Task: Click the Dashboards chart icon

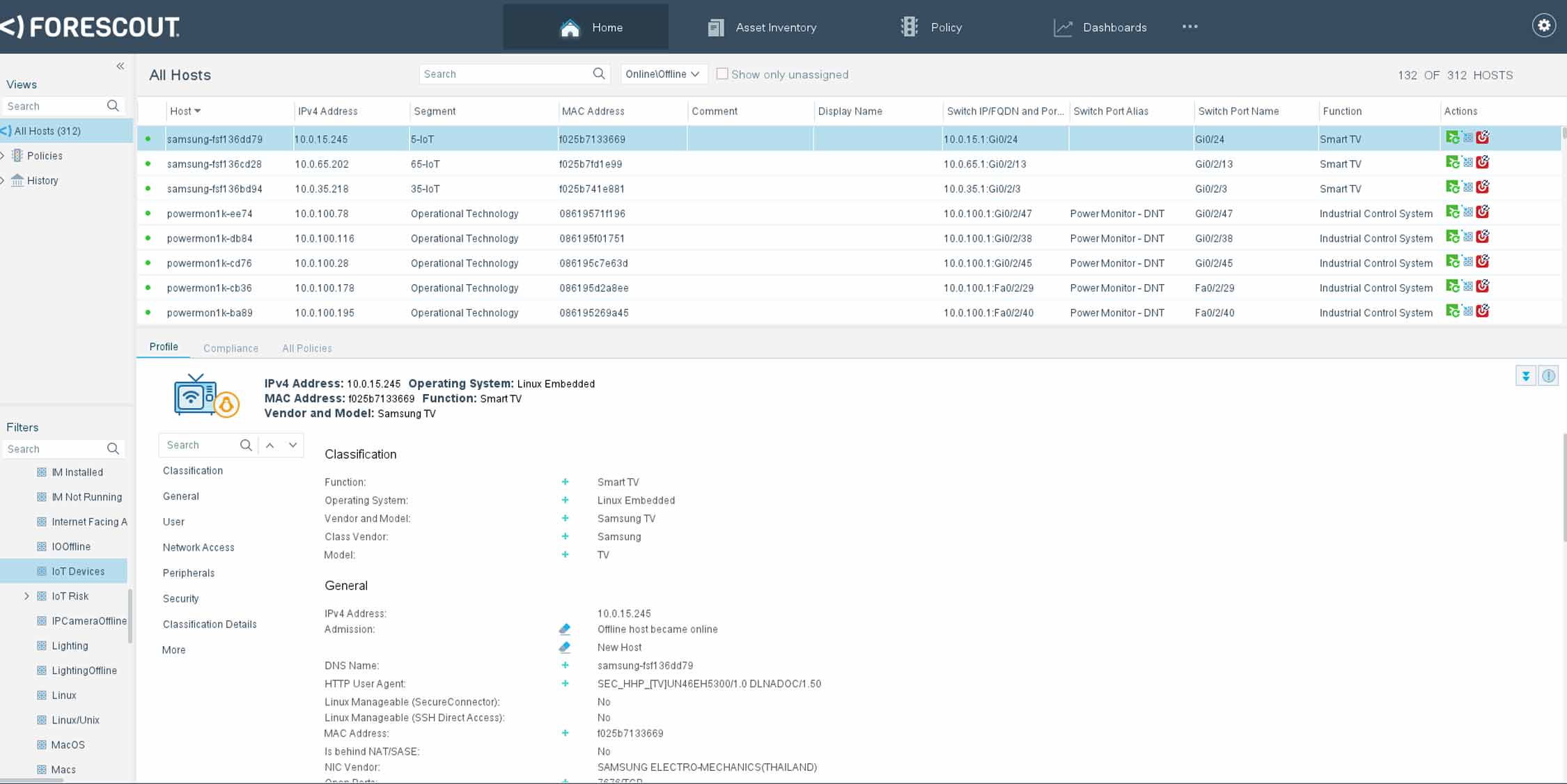Action: coord(1062,28)
